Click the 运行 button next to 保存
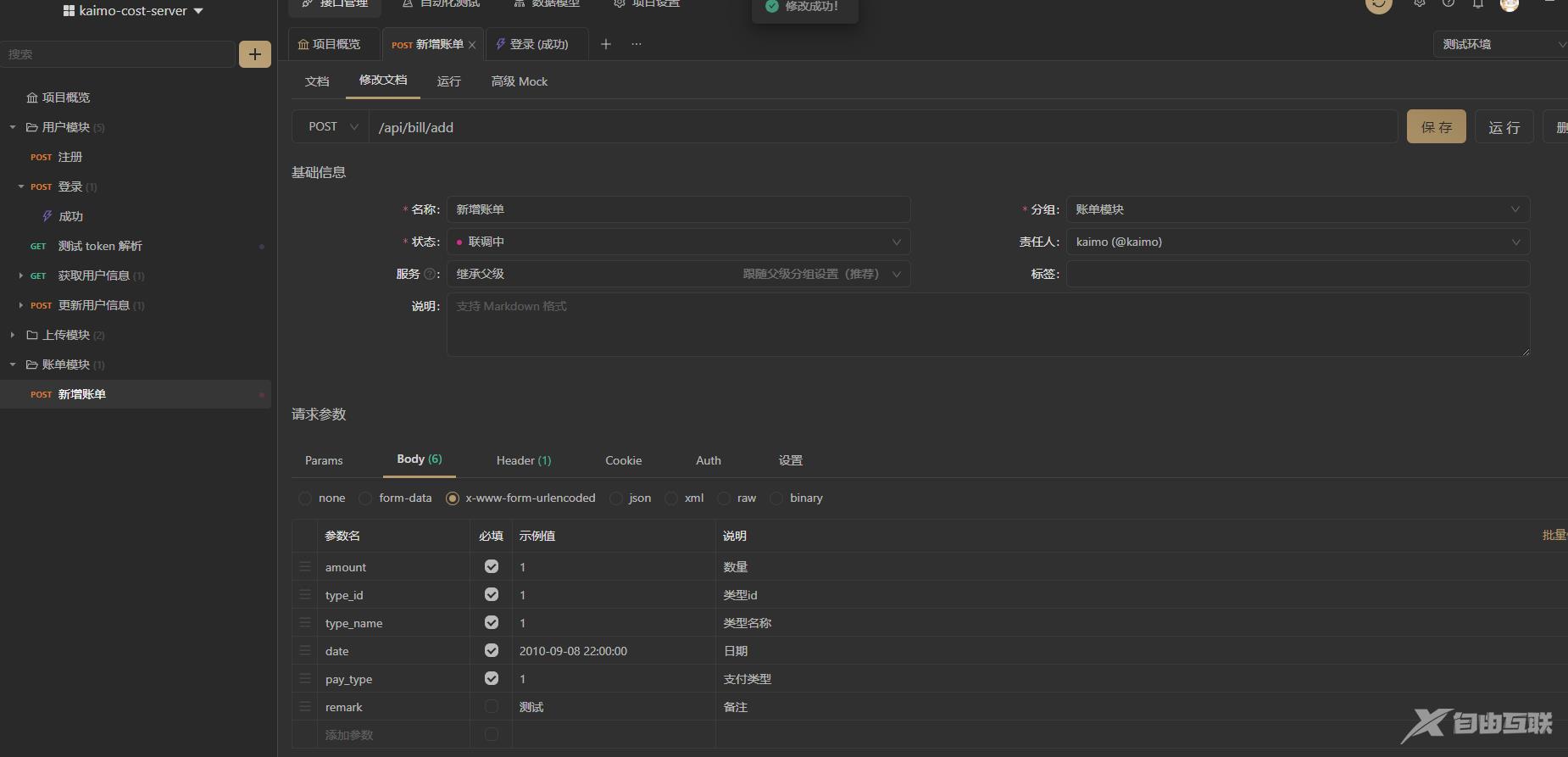 pos(1504,126)
